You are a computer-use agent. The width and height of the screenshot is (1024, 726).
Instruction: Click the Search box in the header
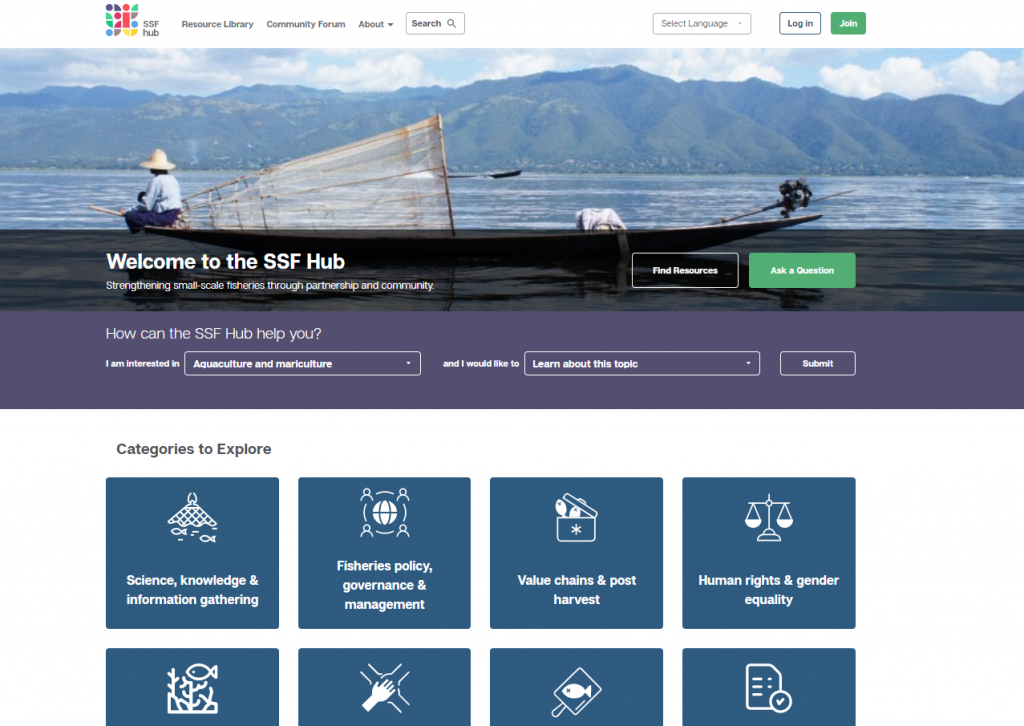435,24
